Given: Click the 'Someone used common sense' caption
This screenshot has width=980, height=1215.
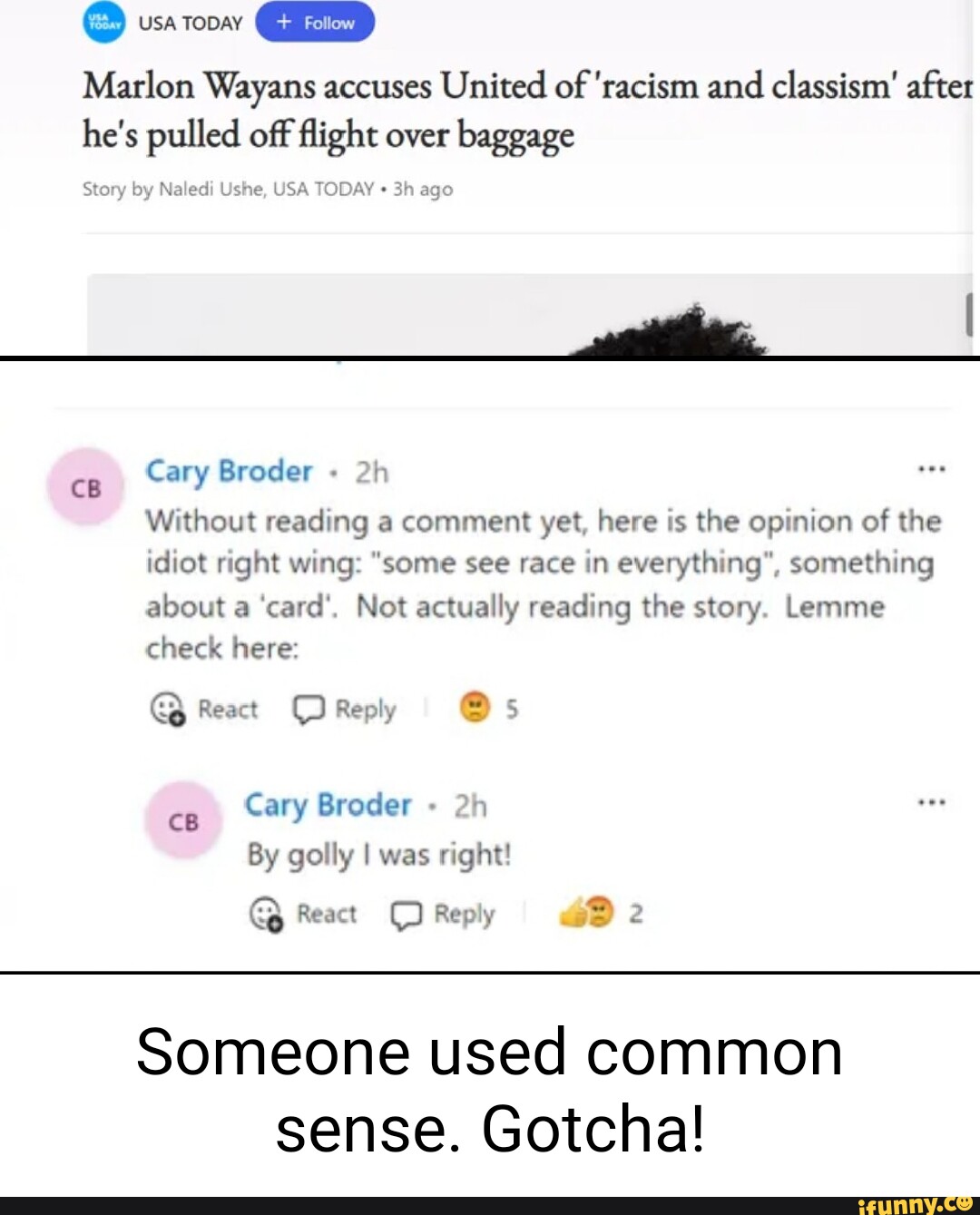Looking at the screenshot, I should pyautogui.click(x=490, y=1090).
